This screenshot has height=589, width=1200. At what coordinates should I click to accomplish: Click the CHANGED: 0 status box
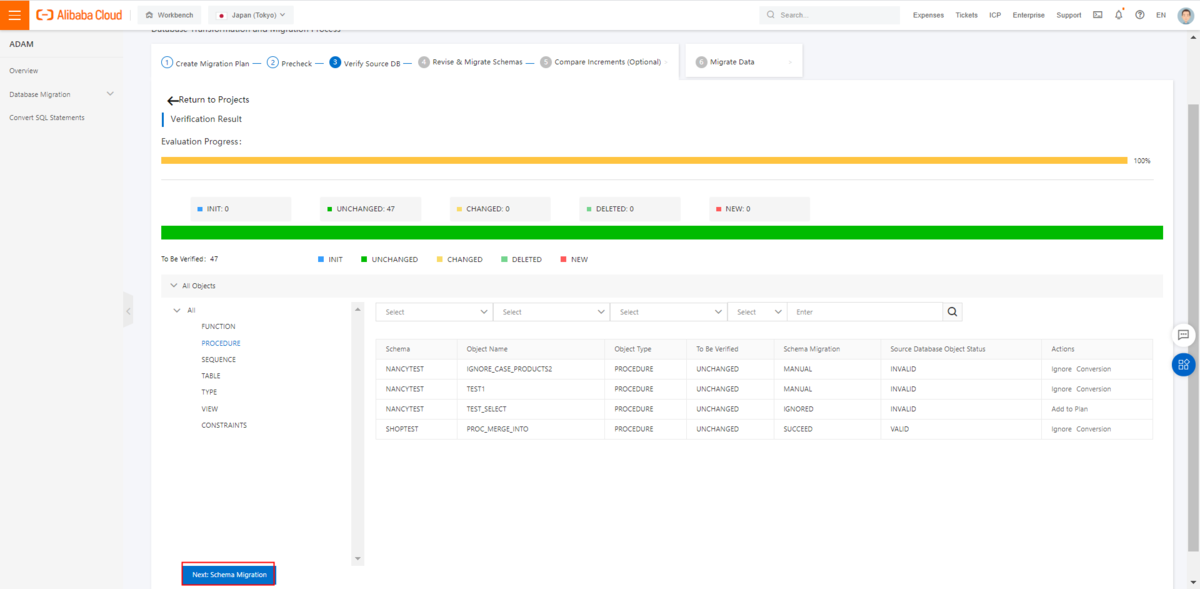coord(501,209)
